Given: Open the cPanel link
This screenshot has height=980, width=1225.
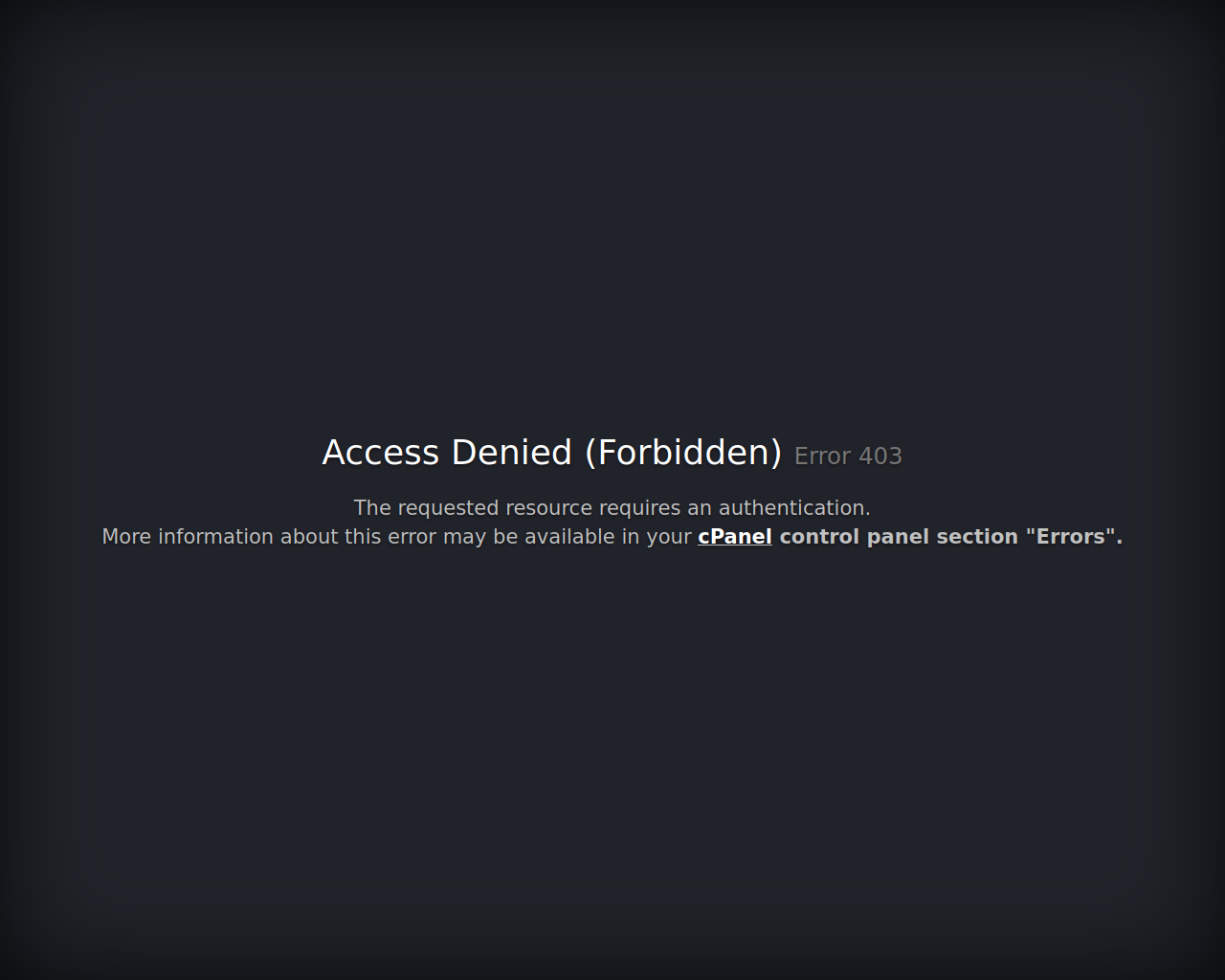Looking at the screenshot, I should [735, 537].
